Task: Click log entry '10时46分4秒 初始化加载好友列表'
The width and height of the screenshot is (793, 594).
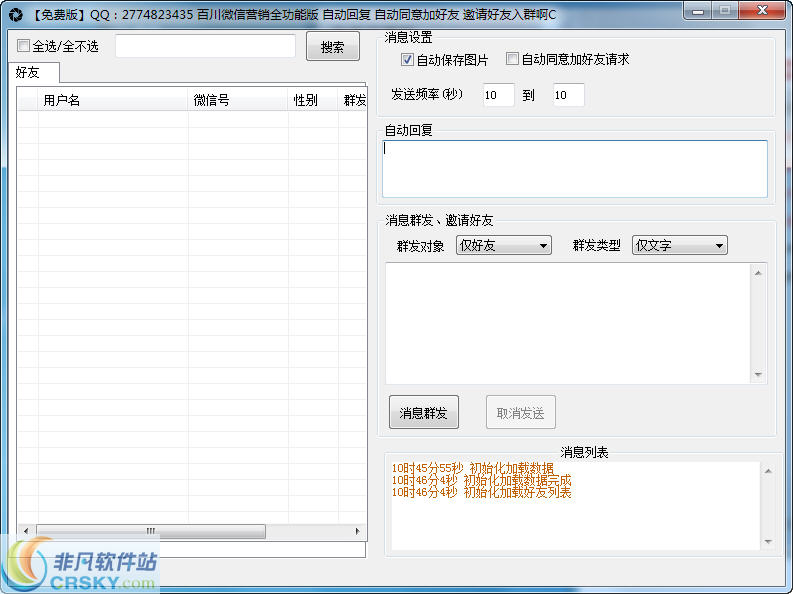Action: [481, 492]
